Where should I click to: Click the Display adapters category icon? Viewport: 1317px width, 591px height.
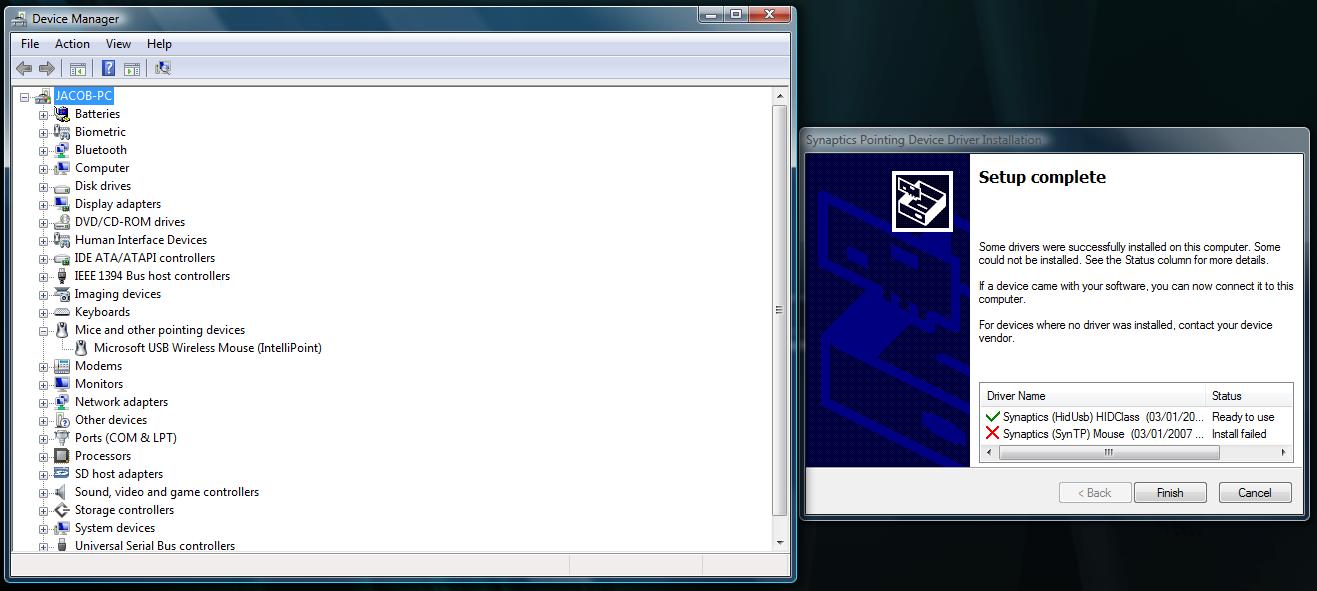coord(62,204)
